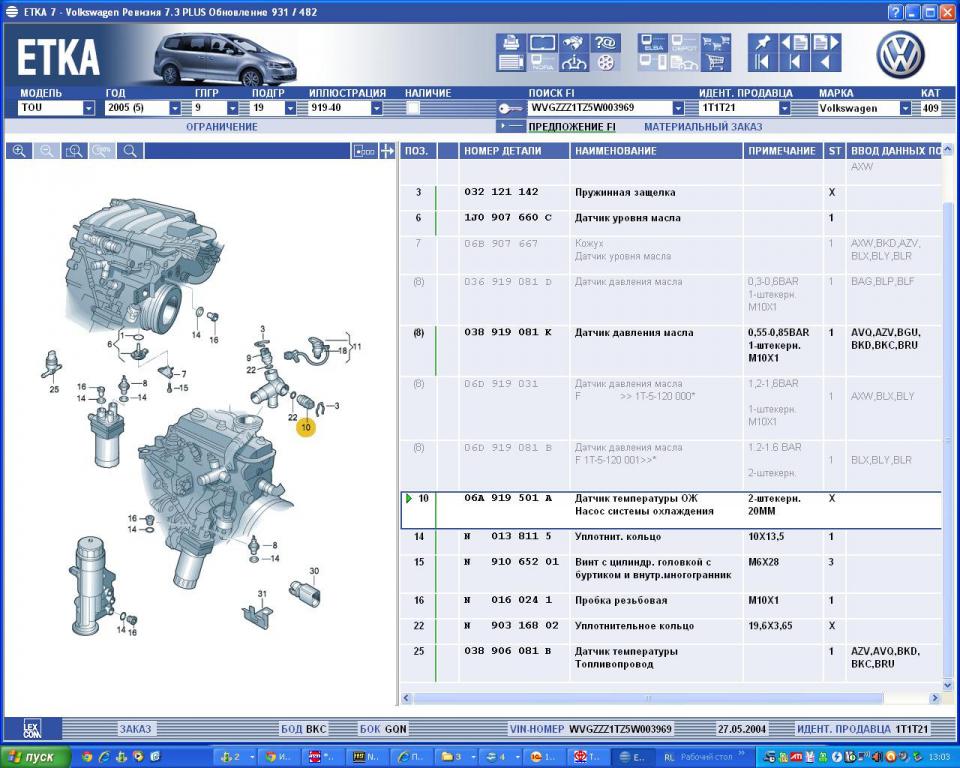Click the multiple shopping carts icon
Image resolution: width=960 pixels, height=768 pixels.
[715, 43]
